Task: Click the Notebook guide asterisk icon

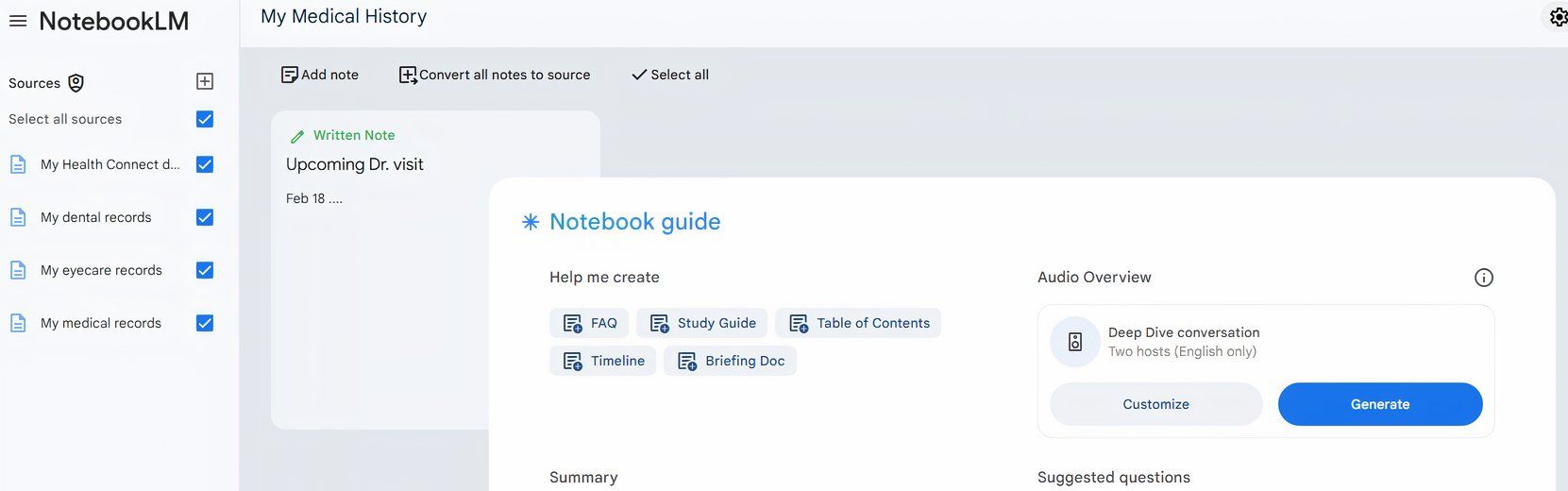Action: click(531, 222)
